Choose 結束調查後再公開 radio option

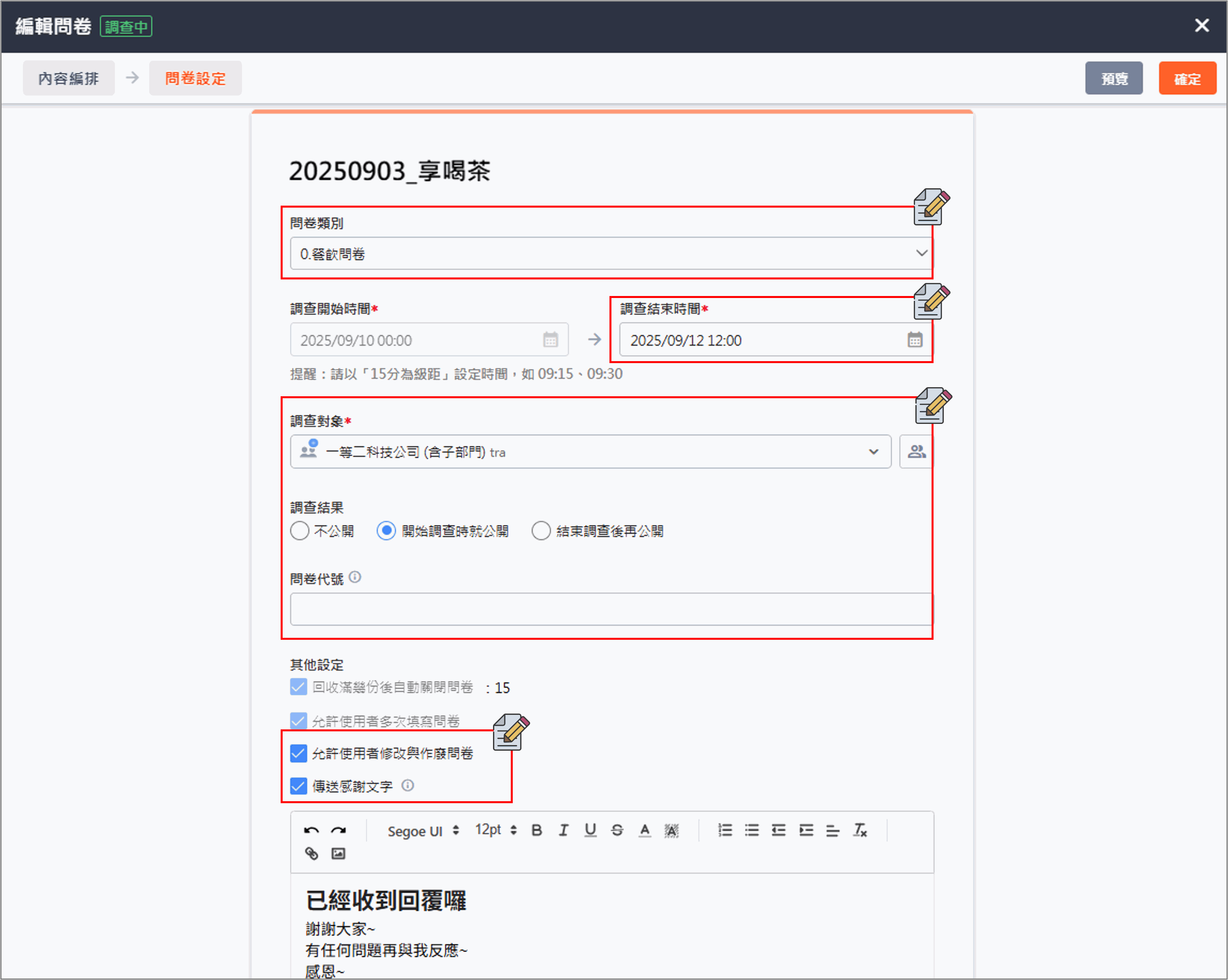click(541, 531)
